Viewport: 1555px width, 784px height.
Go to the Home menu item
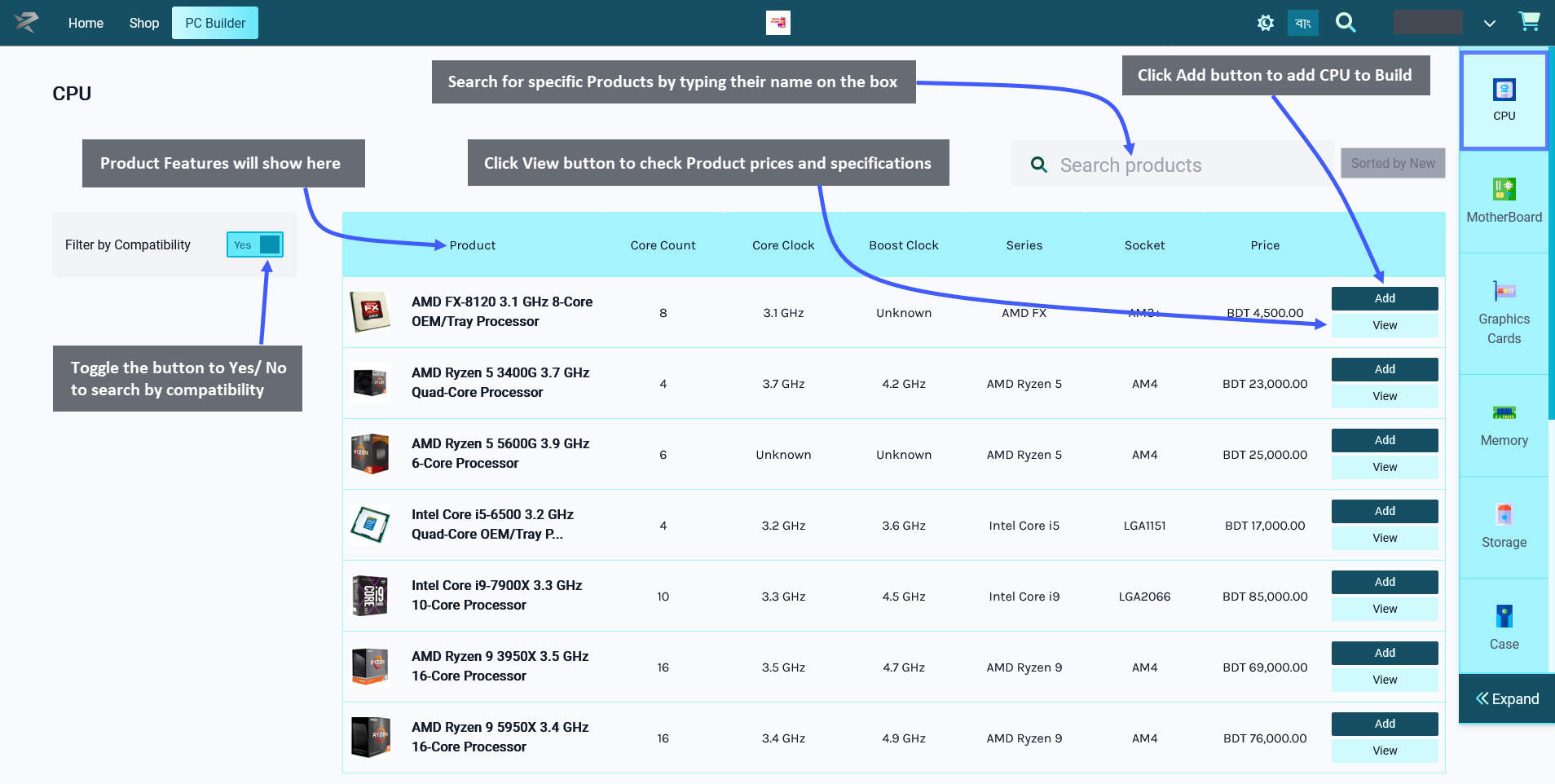pyautogui.click(x=86, y=23)
